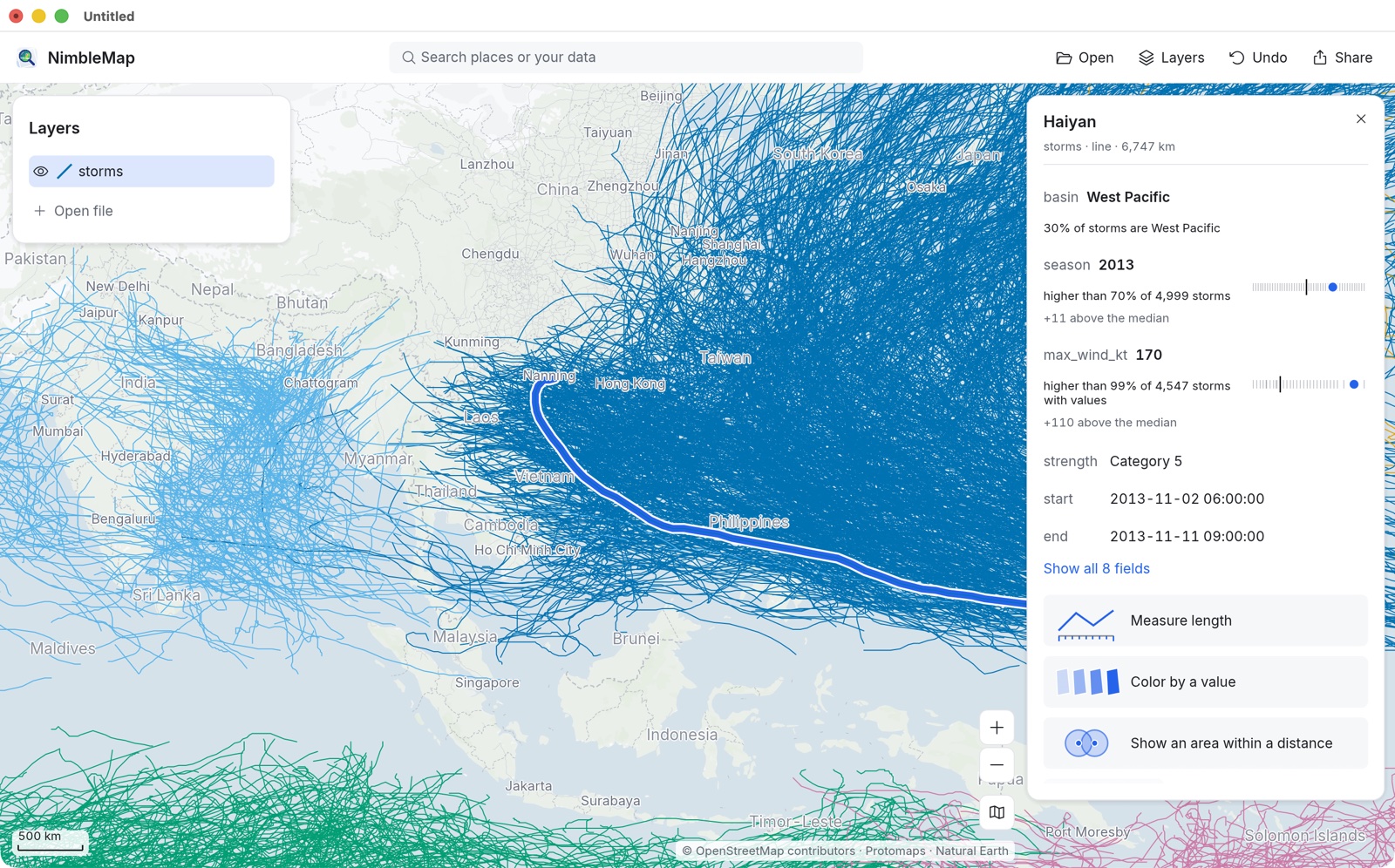Click the Layers label in the top toolbar
This screenshot has height=868, width=1395.
[1182, 58]
